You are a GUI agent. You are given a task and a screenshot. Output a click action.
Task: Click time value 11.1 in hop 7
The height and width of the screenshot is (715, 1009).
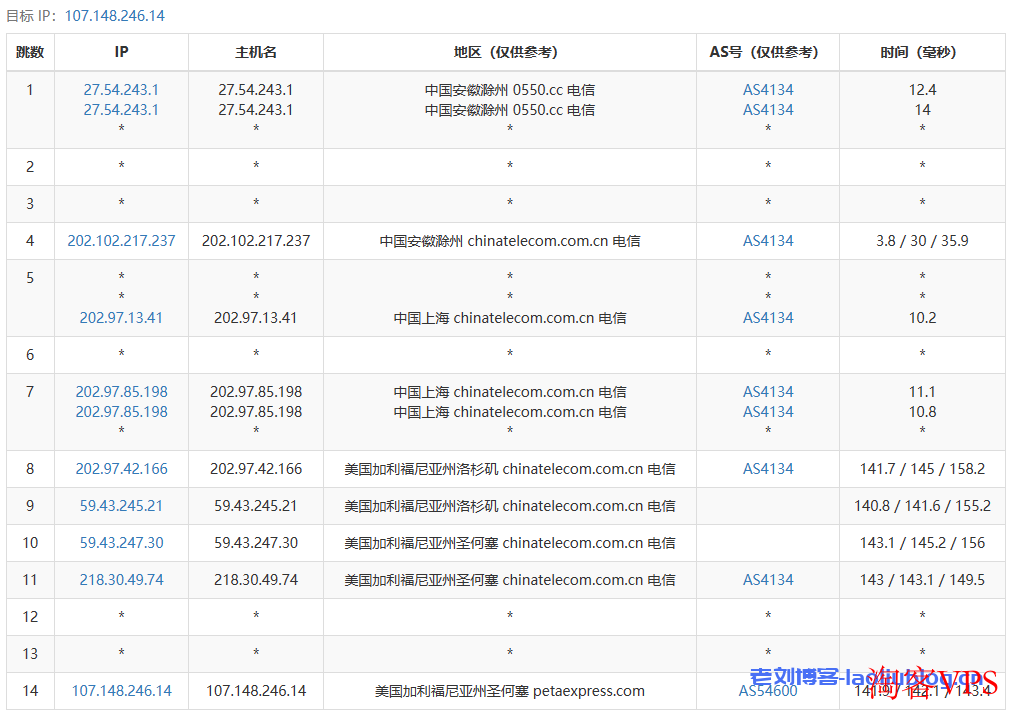click(922, 391)
